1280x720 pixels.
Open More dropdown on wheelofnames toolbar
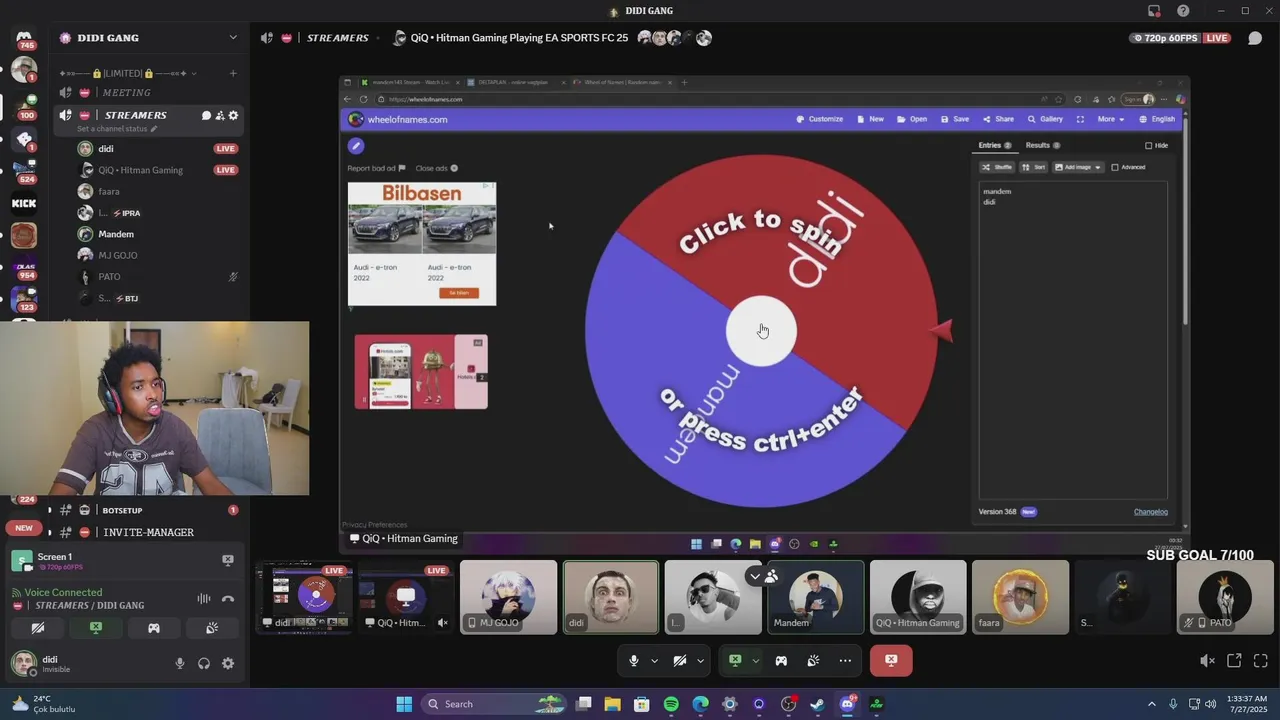[1110, 119]
